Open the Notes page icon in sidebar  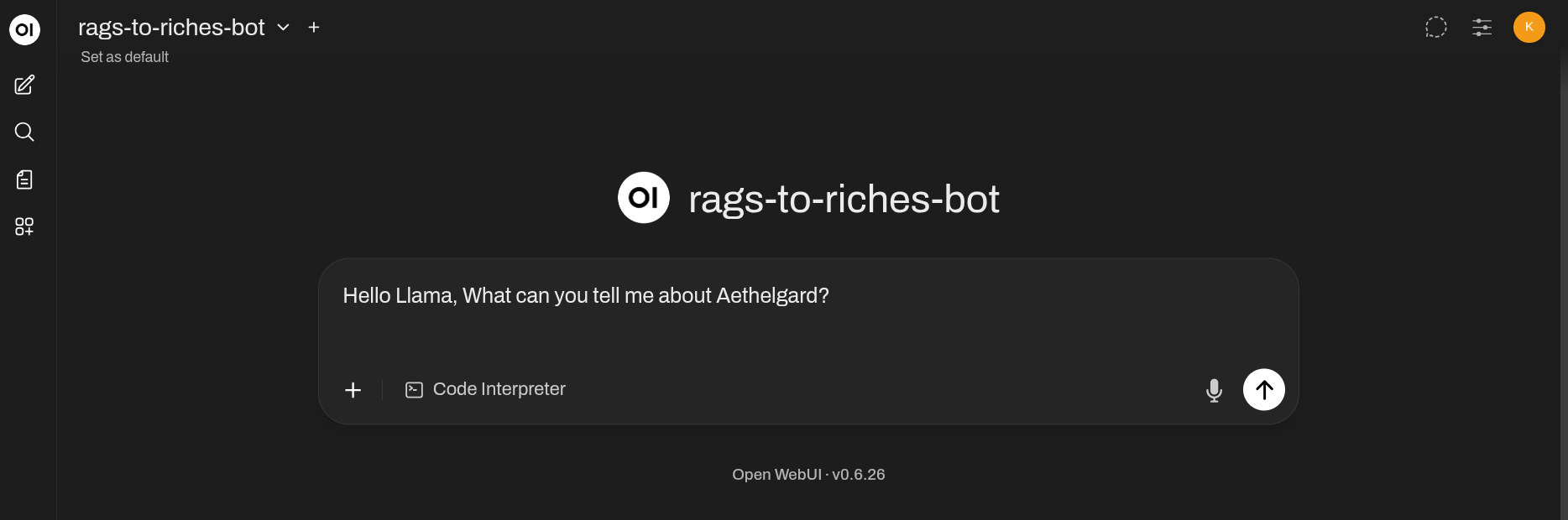coord(24,179)
